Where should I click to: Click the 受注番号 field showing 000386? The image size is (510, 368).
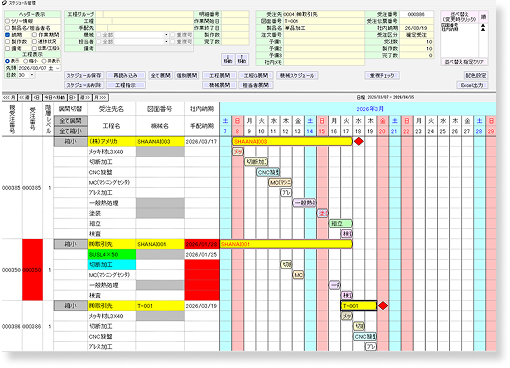[416, 14]
